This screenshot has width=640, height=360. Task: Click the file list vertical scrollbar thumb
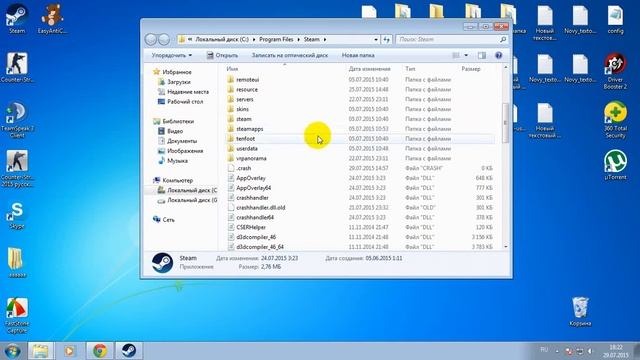point(506,122)
